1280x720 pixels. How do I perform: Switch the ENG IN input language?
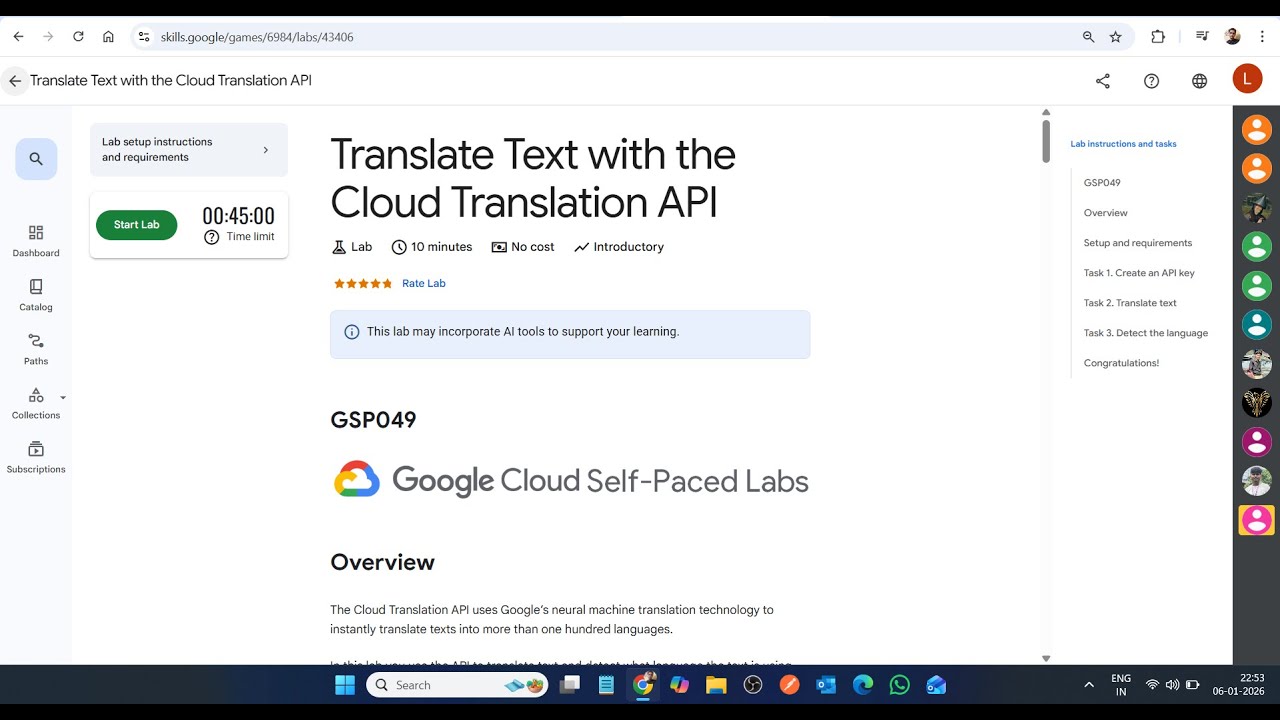click(1121, 685)
